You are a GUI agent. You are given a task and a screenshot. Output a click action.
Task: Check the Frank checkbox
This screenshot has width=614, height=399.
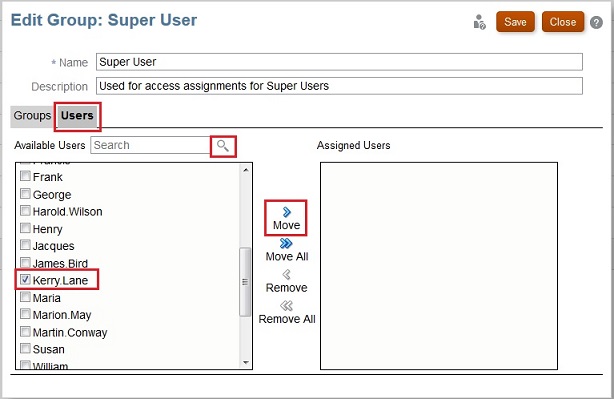click(x=25, y=176)
